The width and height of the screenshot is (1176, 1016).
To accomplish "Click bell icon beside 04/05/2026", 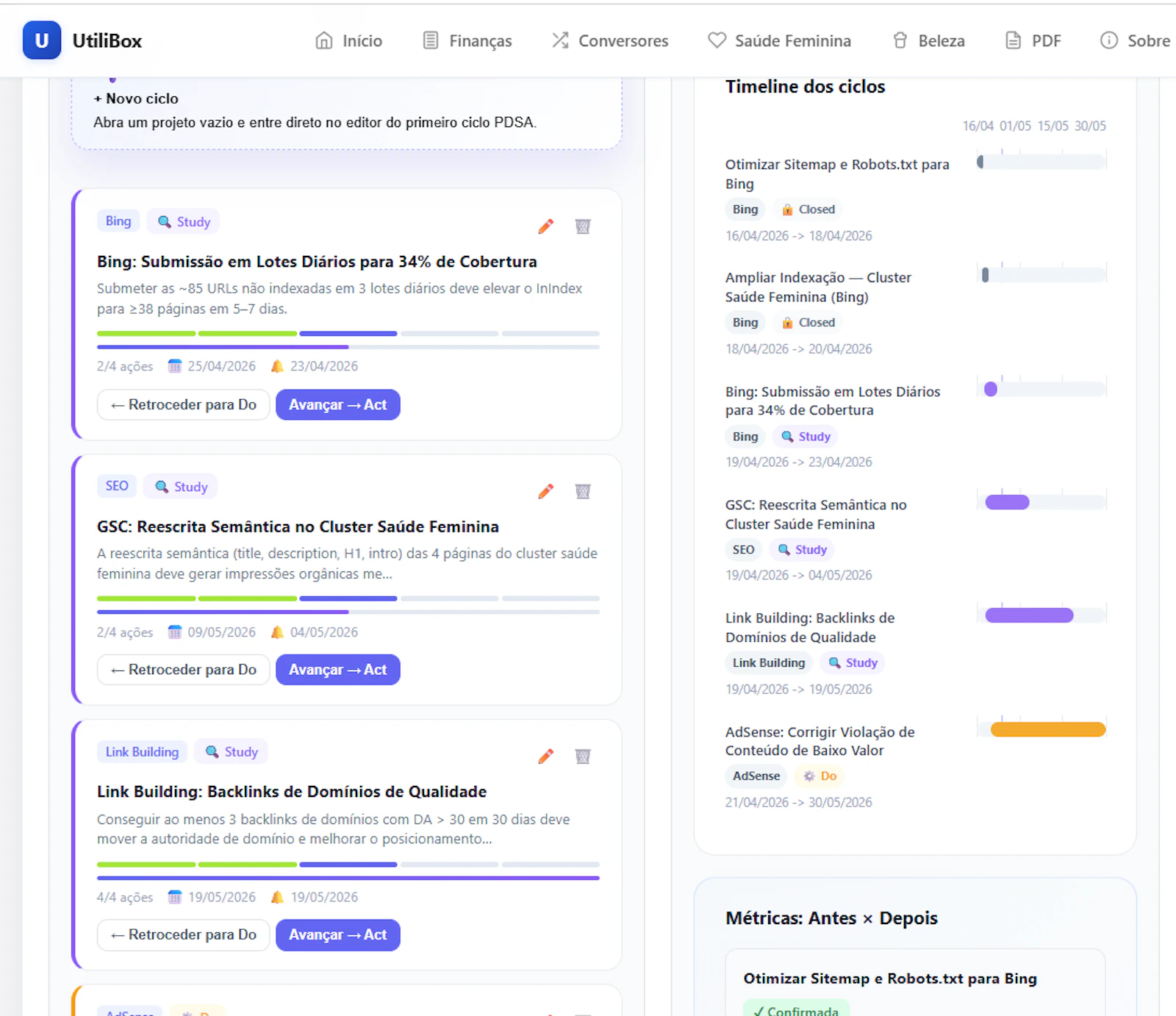I will [277, 632].
